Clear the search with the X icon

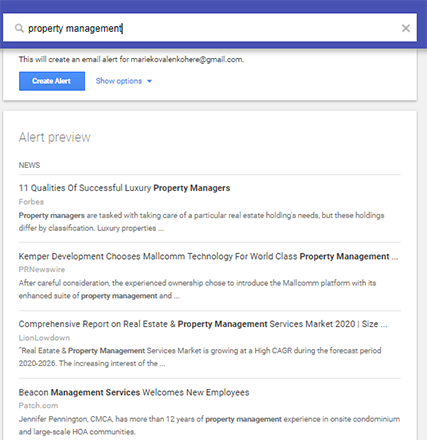coord(406,28)
